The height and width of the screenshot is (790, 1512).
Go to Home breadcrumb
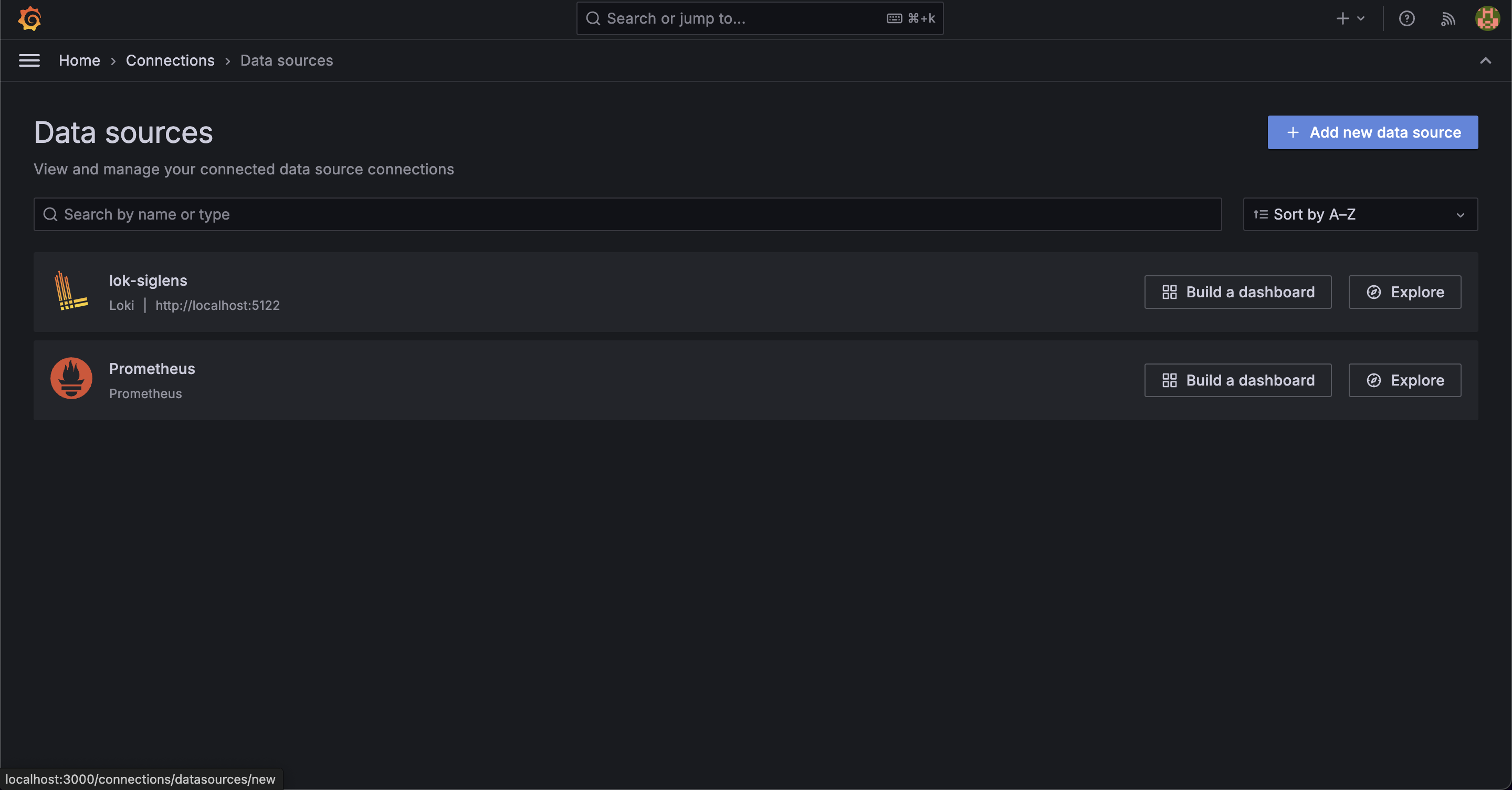tap(79, 60)
